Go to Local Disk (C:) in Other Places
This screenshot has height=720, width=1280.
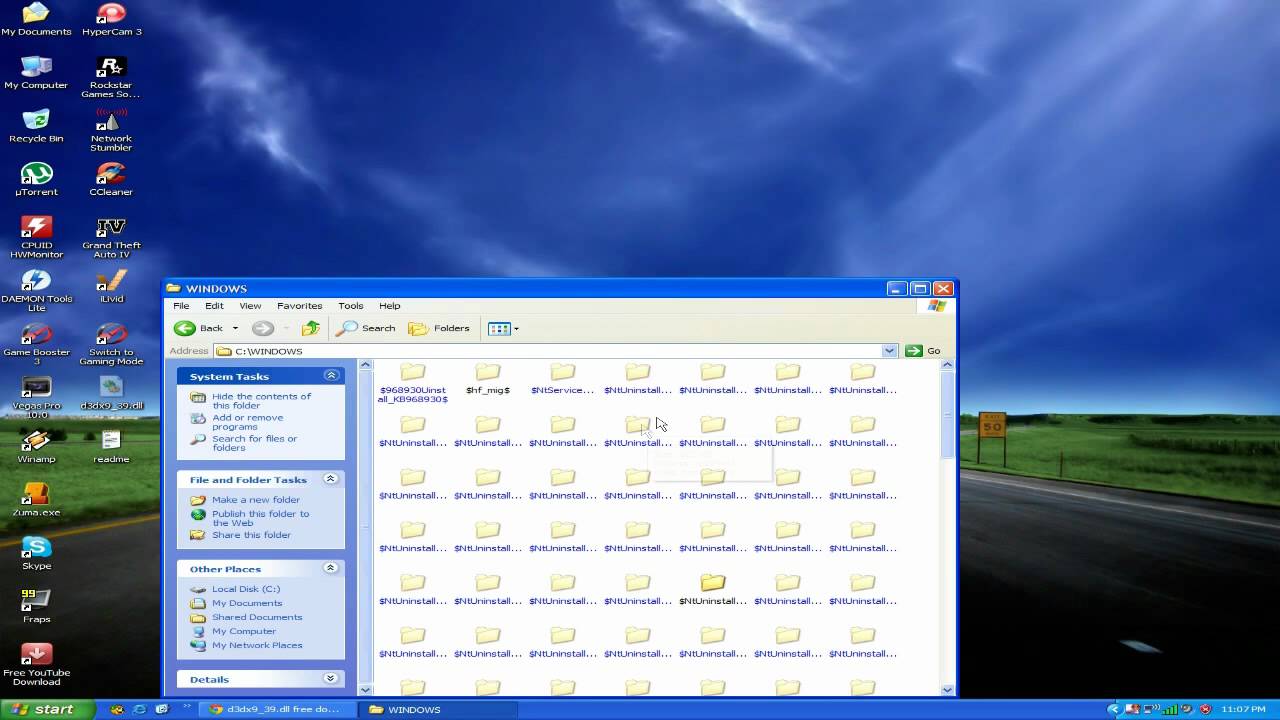point(245,589)
